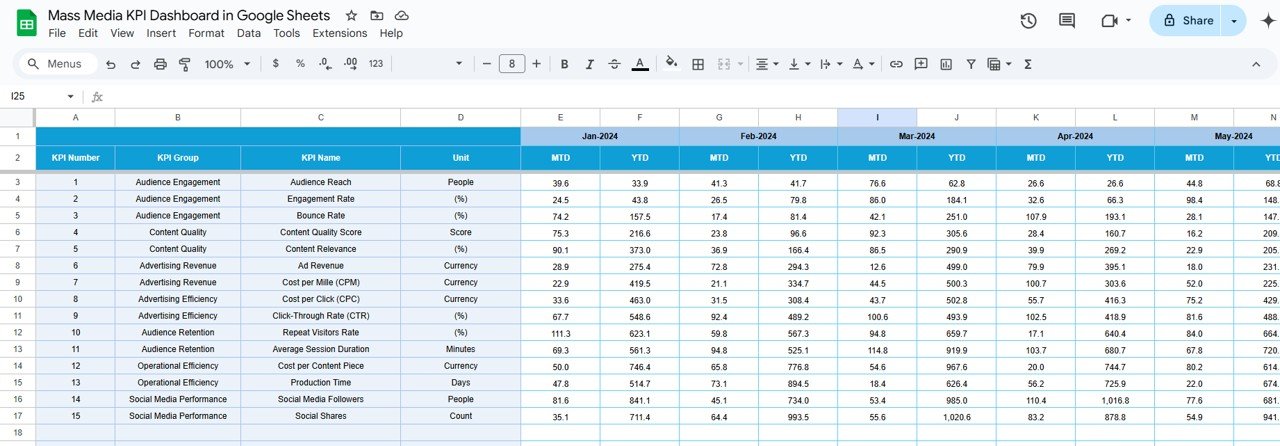1280x446 pixels.
Task: Toggle strikethrough formatting
Action: [614, 64]
